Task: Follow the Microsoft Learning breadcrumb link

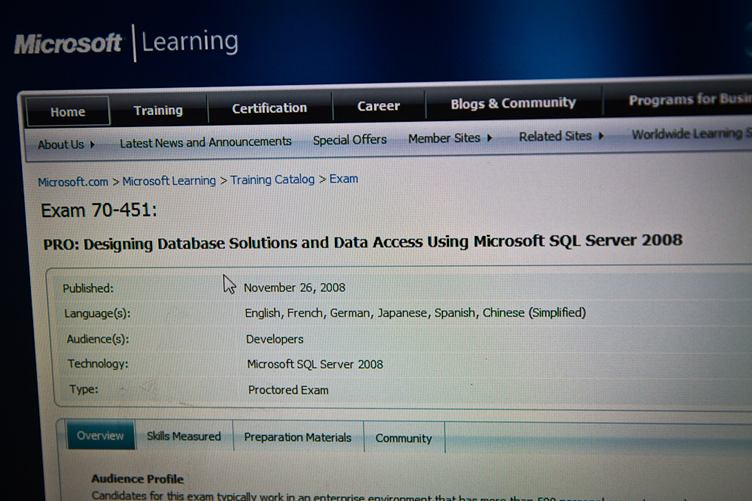Action: (x=169, y=181)
